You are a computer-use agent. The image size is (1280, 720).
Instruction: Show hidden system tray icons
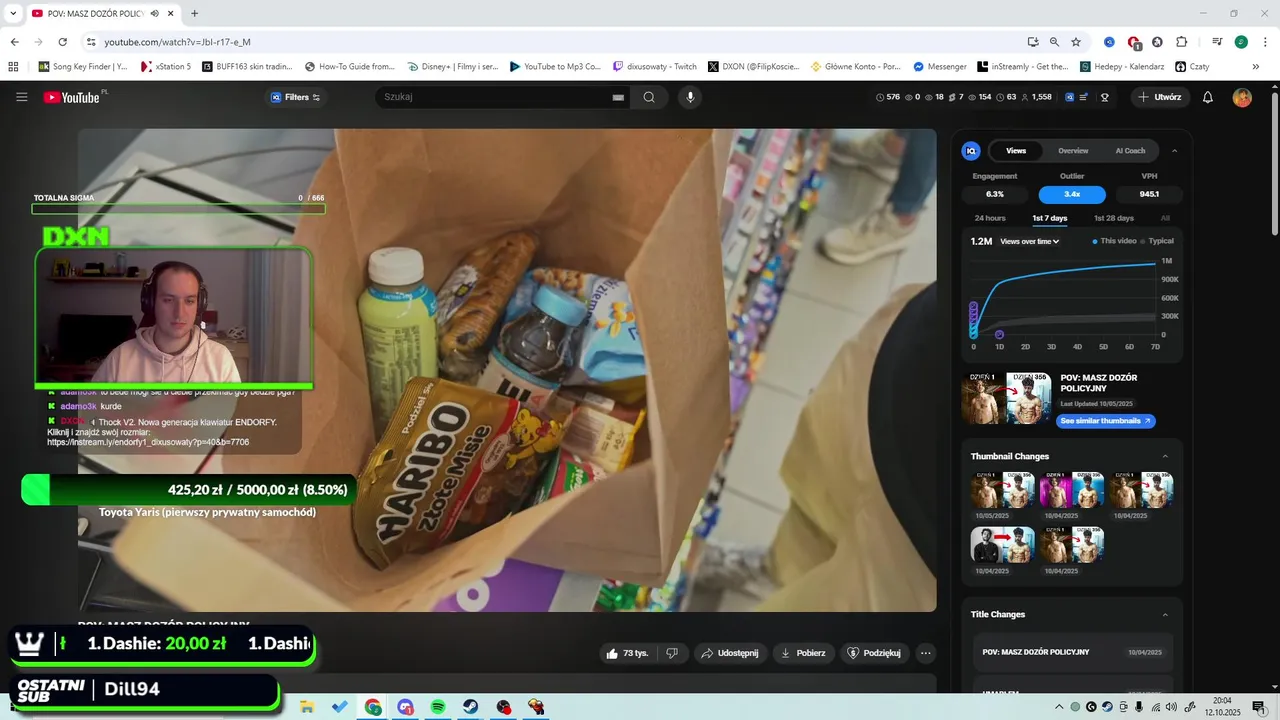(1059, 707)
